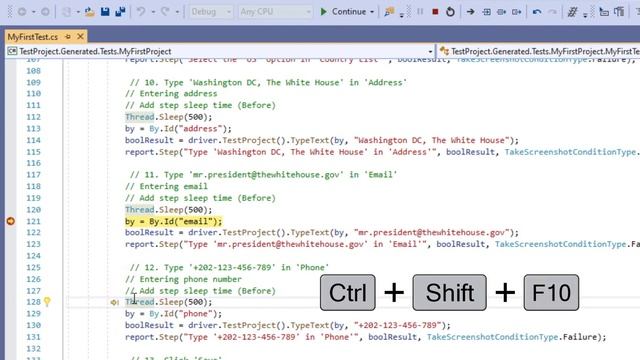Click '// Add step sleep time (Before)' on line 111
This screenshot has width=640, height=360.
tap(200, 105)
